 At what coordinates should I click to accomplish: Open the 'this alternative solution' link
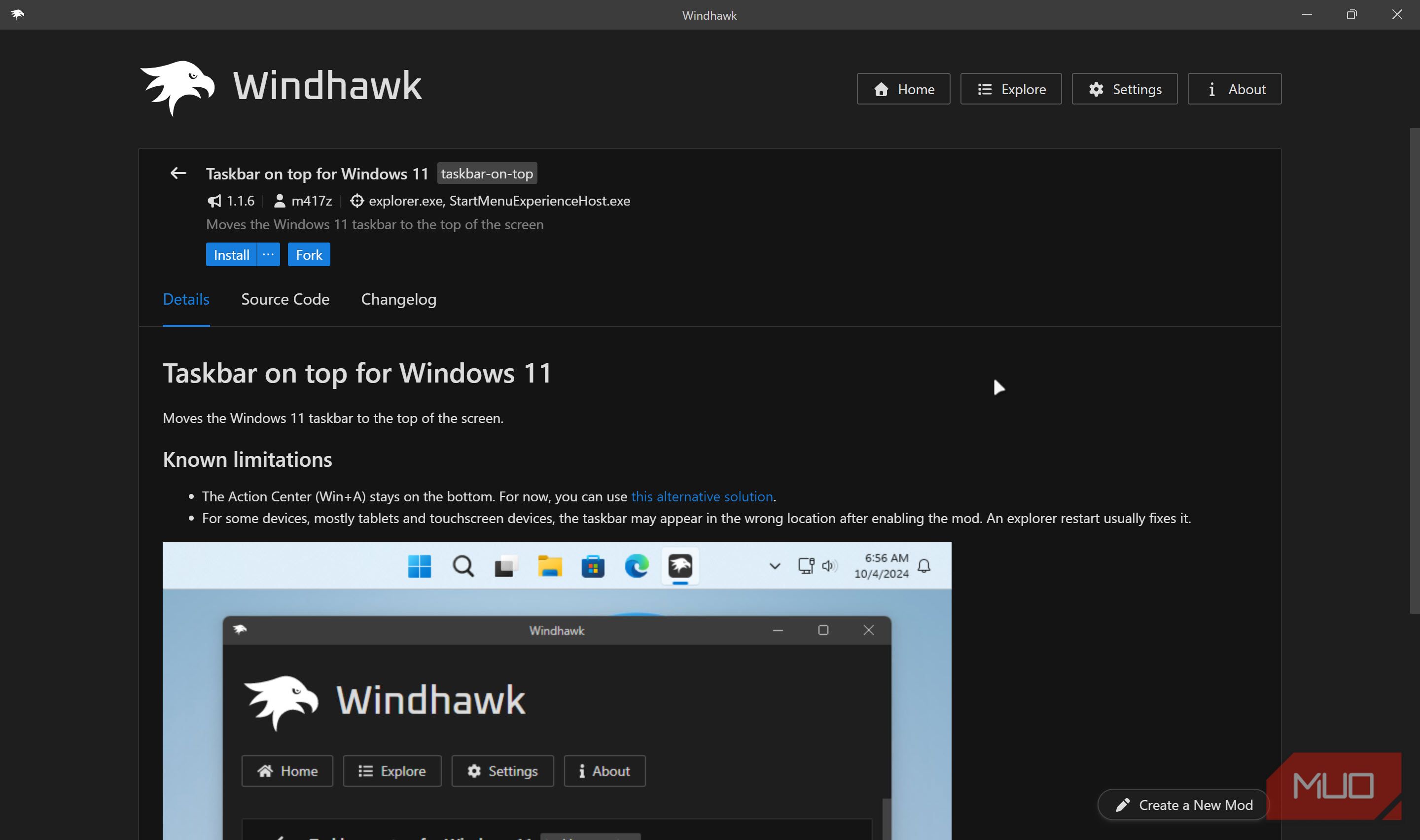pos(702,496)
